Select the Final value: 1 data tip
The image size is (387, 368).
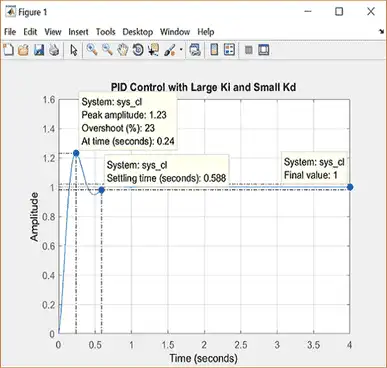[314, 168]
